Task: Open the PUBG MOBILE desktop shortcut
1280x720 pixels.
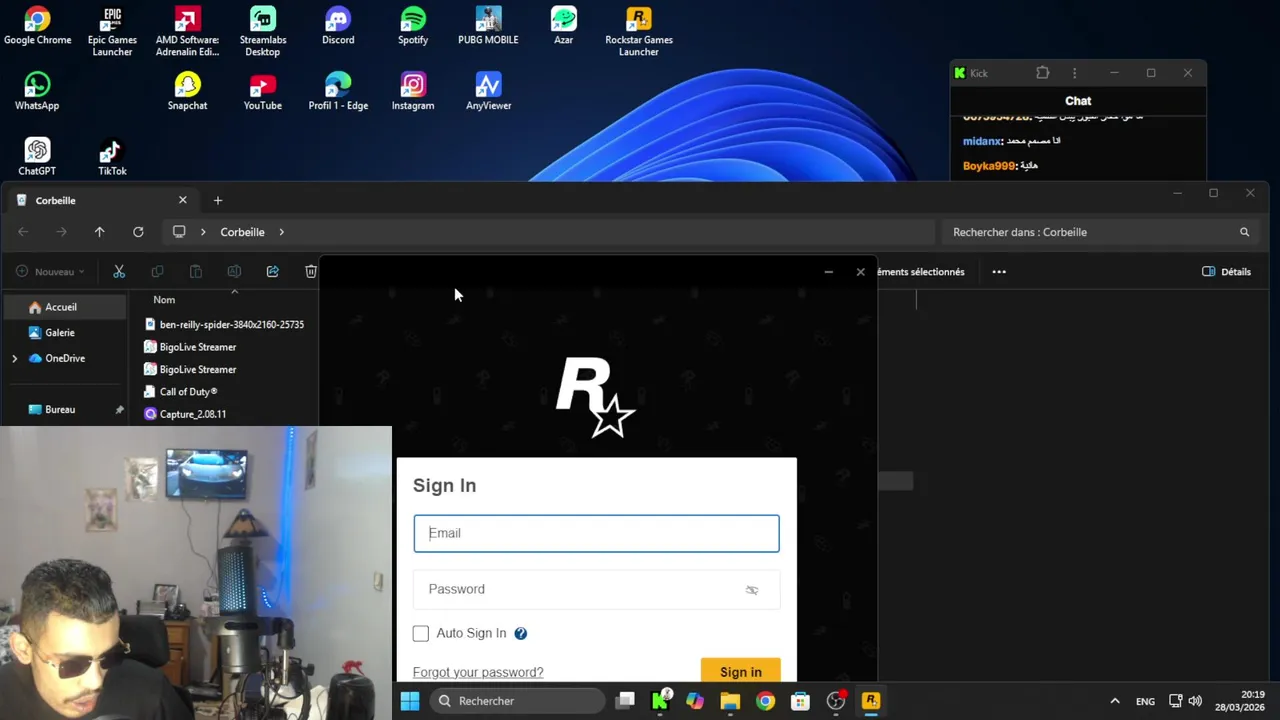Action: pyautogui.click(x=488, y=27)
